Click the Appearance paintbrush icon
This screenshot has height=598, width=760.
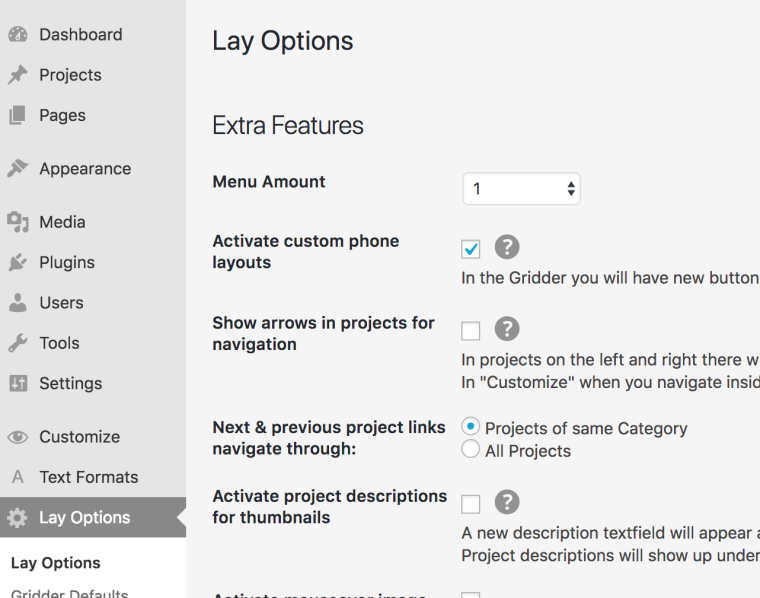pyautogui.click(x=17, y=169)
